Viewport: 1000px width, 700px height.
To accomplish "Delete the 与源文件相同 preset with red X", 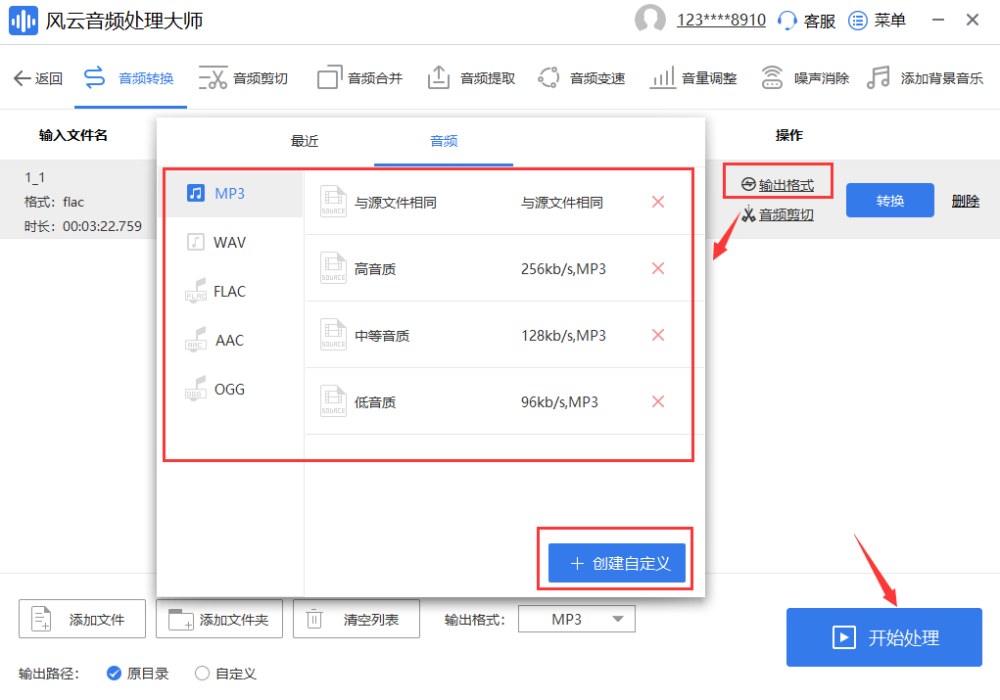I will point(658,202).
